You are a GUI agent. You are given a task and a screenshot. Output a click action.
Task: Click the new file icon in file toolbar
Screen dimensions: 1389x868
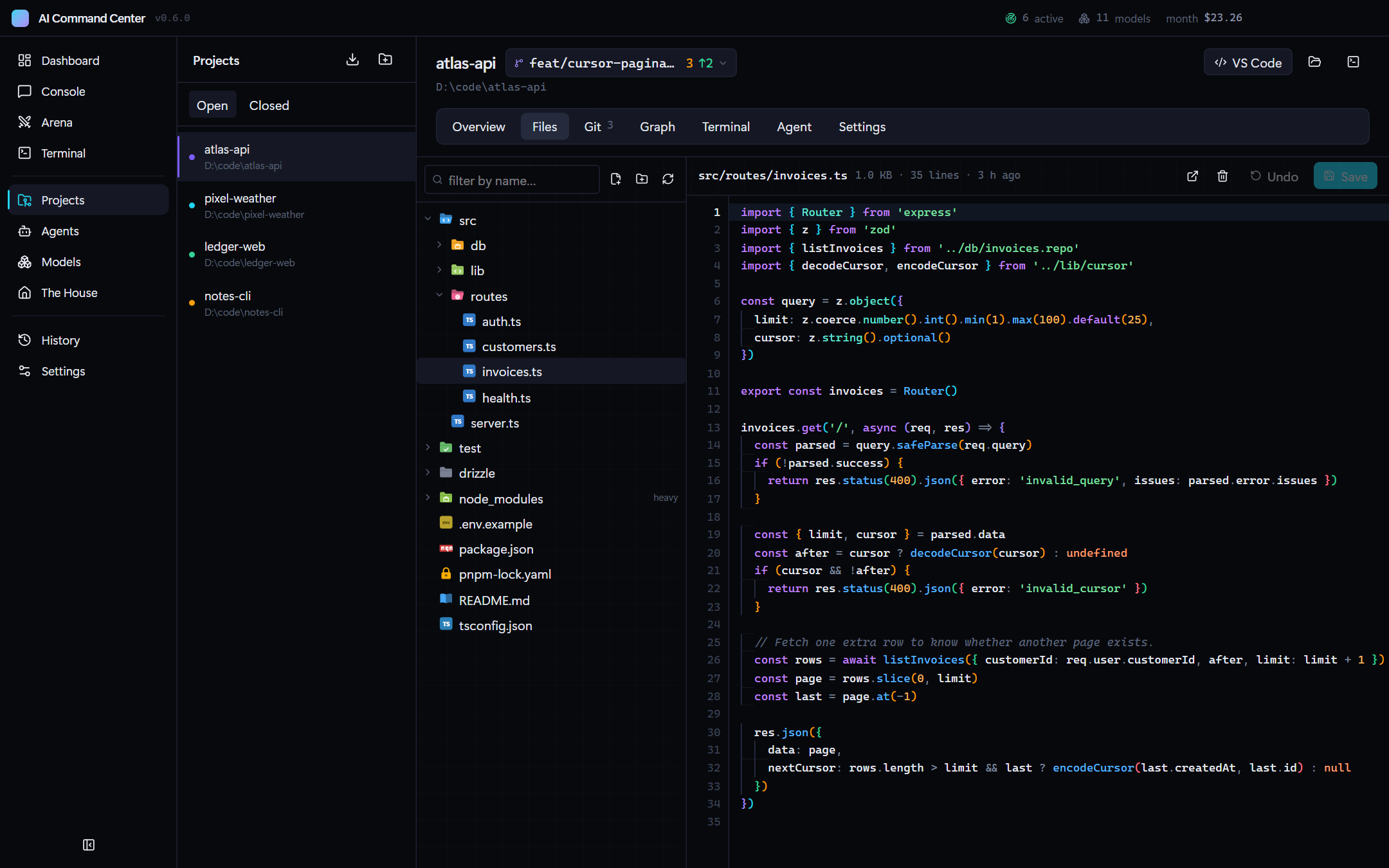coord(615,179)
